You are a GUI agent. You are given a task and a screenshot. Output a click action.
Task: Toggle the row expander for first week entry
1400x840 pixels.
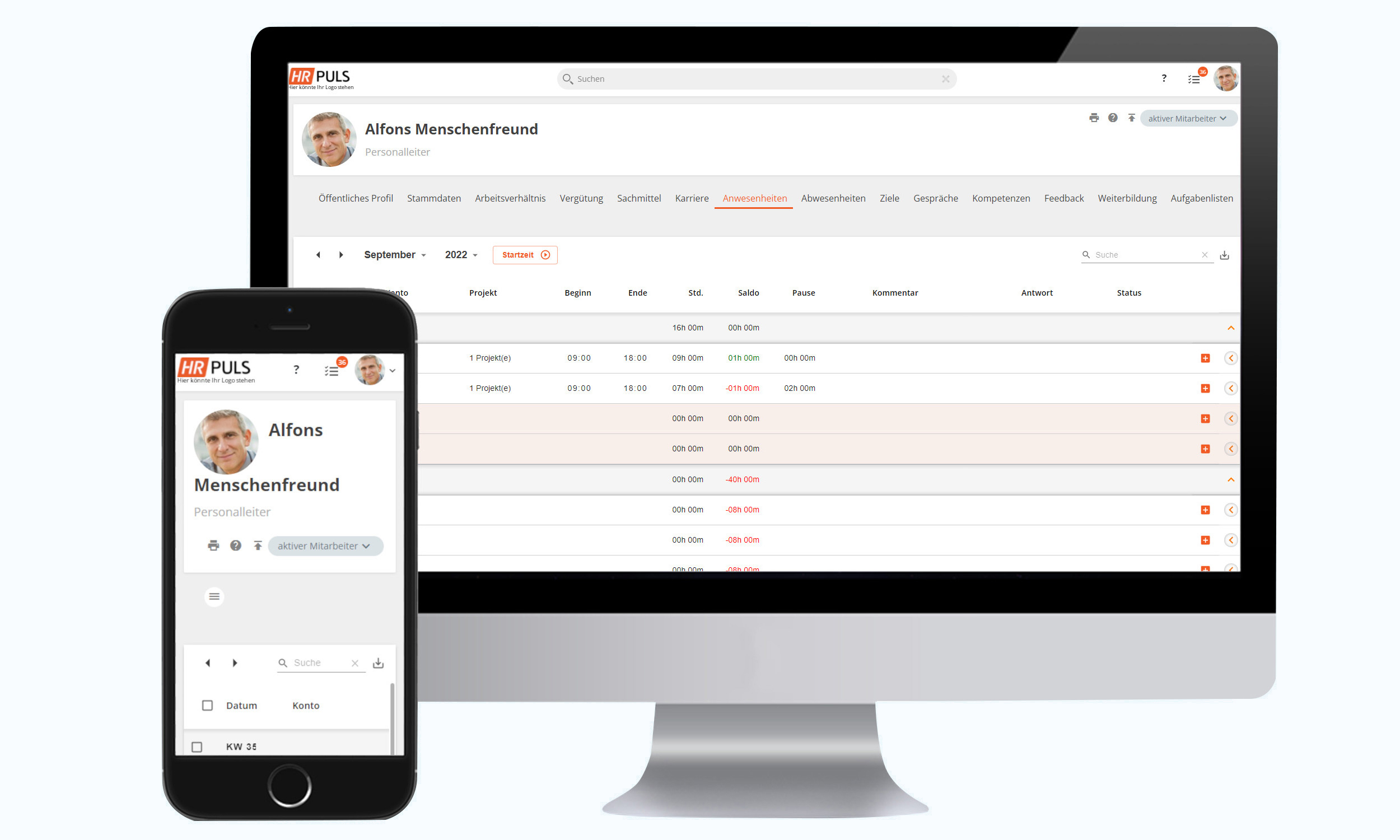tap(1231, 327)
